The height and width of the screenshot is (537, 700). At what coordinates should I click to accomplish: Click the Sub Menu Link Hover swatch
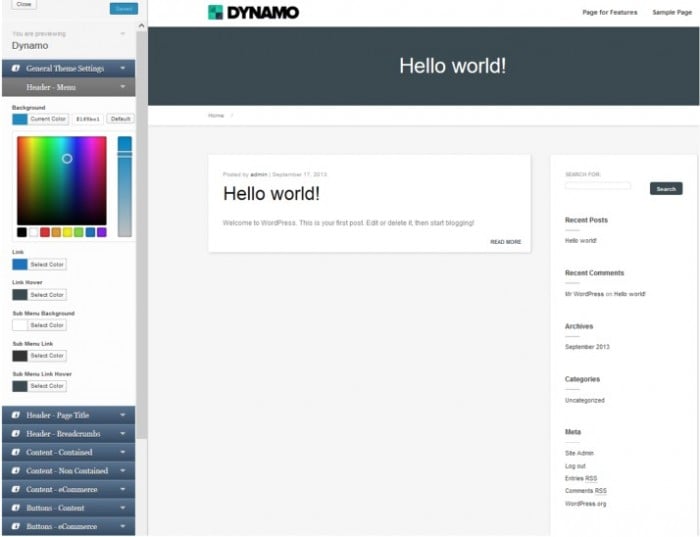coord(20,386)
